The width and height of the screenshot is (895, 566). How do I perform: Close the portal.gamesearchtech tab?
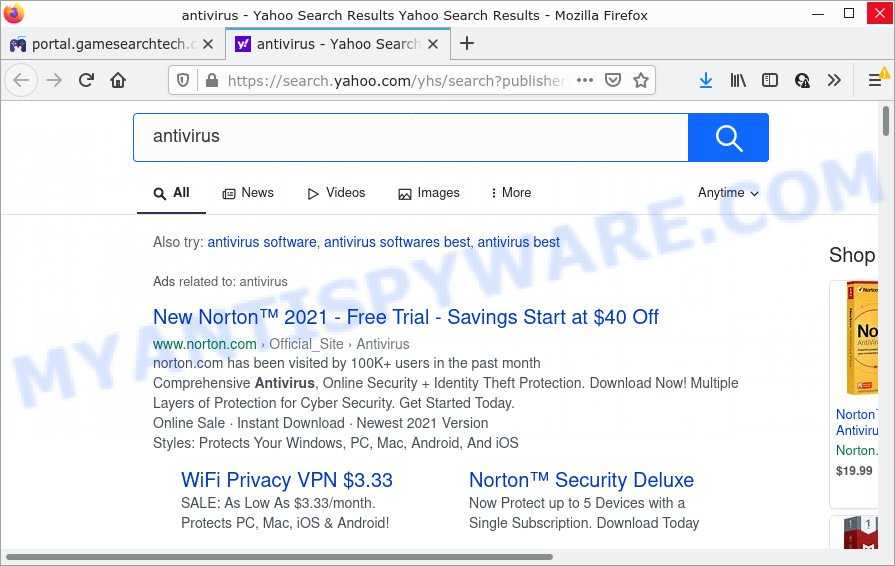pos(208,44)
